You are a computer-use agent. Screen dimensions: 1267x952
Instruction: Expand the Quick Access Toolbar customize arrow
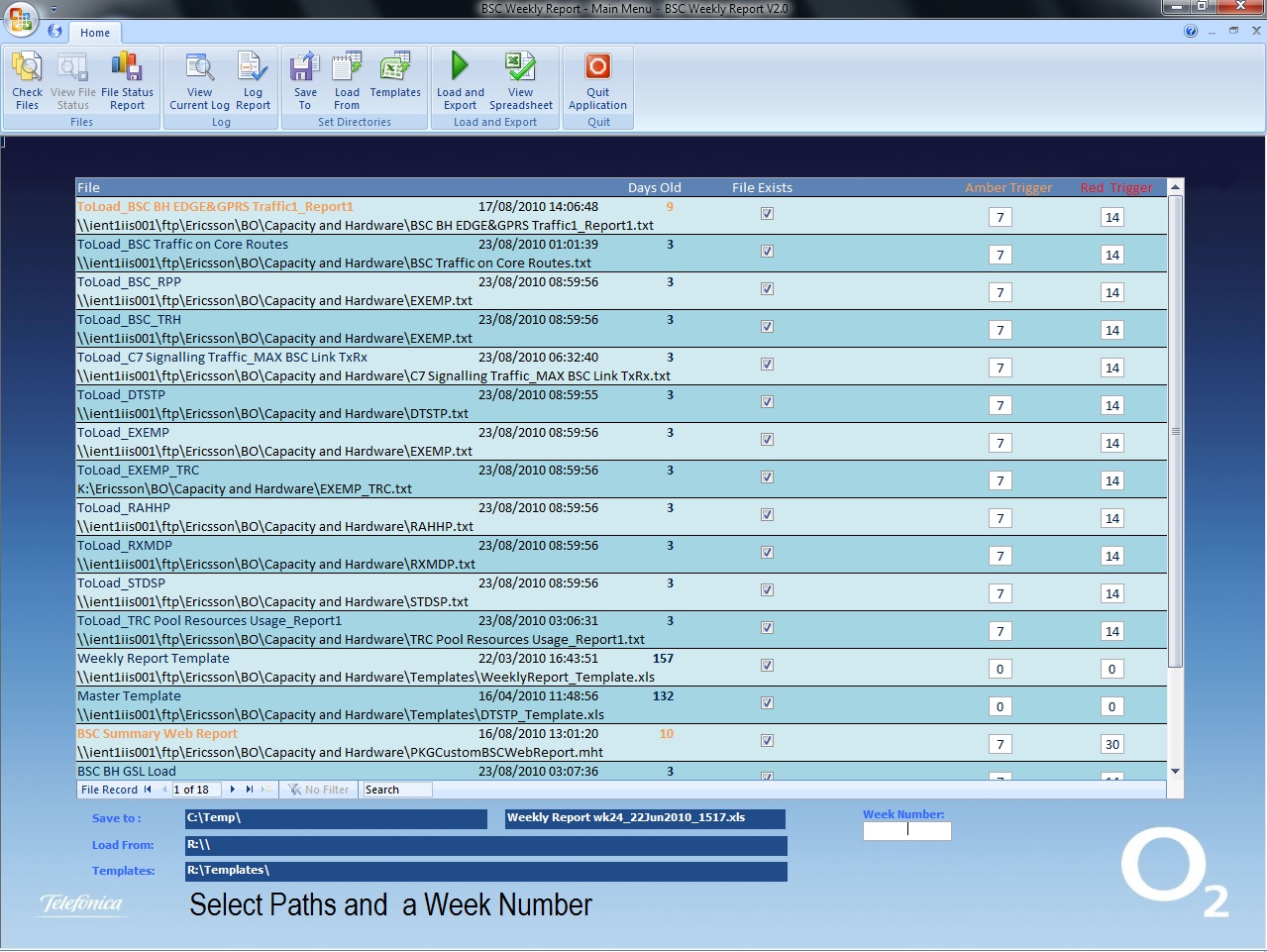tap(53, 10)
